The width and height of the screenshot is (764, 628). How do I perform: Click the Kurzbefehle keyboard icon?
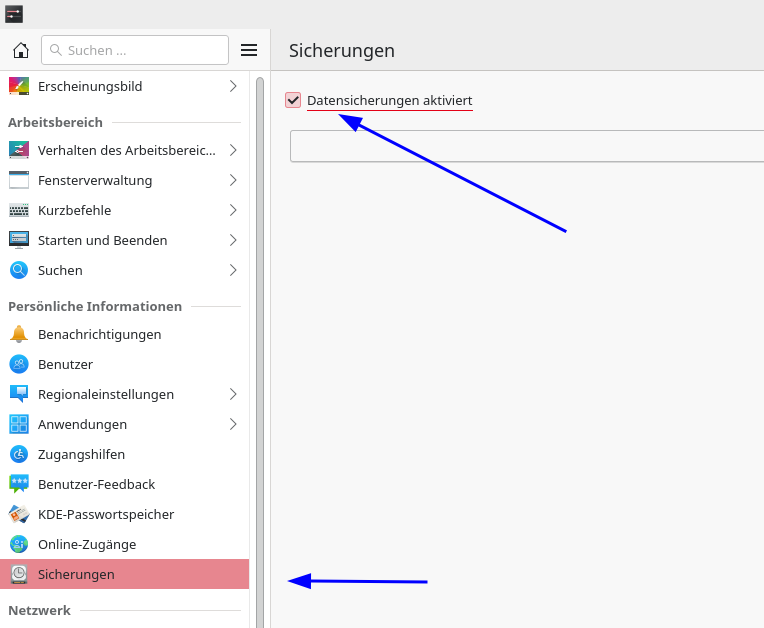pyautogui.click(x=19, y=210)
